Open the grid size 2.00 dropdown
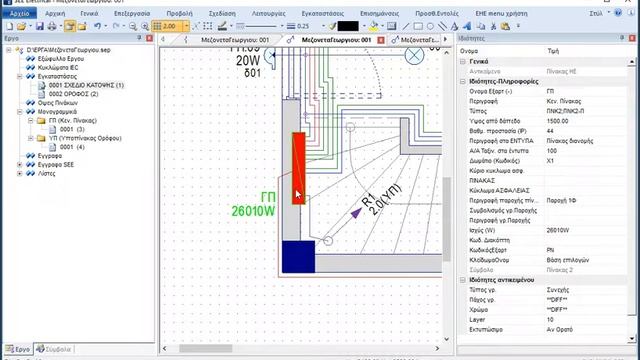This screenshot has width=640, height=360. 186,27
